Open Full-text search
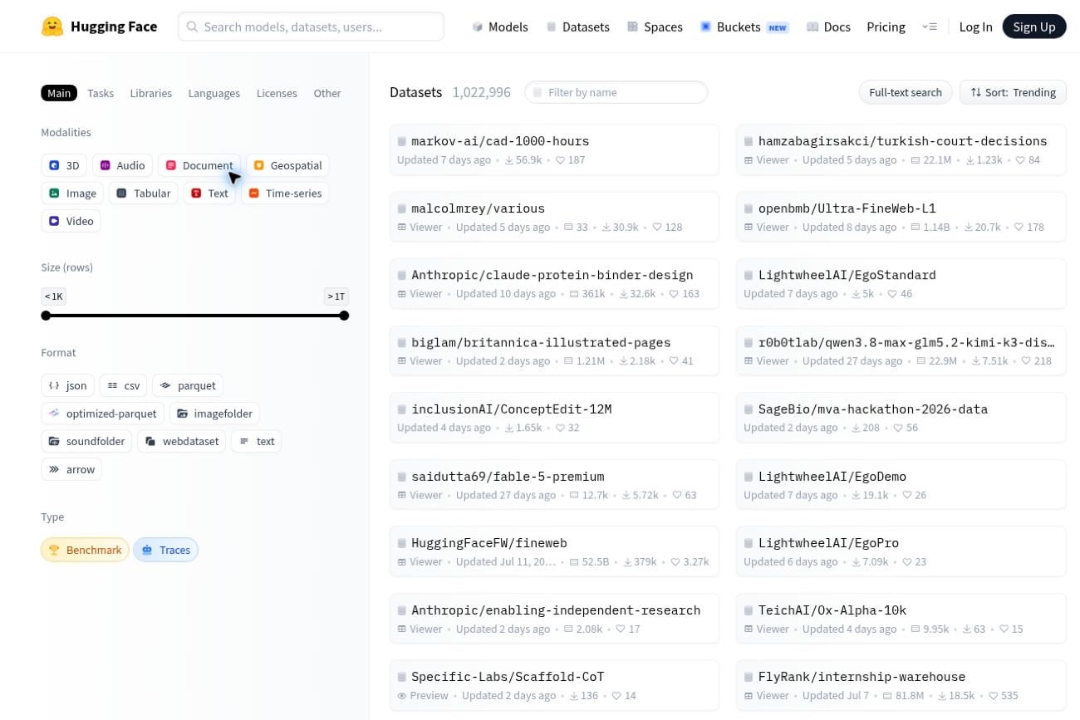 tap(905, 92)
